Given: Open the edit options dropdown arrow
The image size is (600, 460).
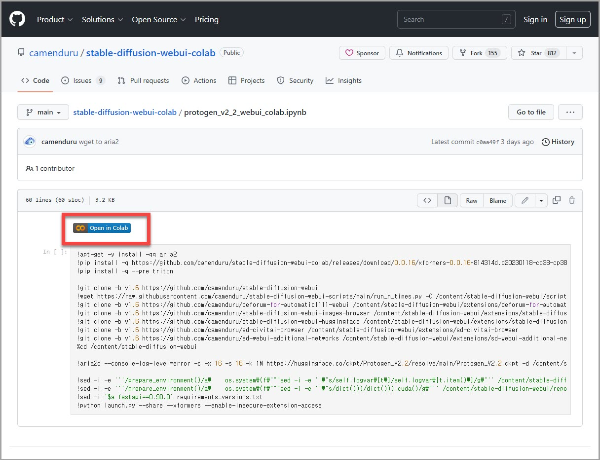Looking at the screenshot, I should (541, 200).
